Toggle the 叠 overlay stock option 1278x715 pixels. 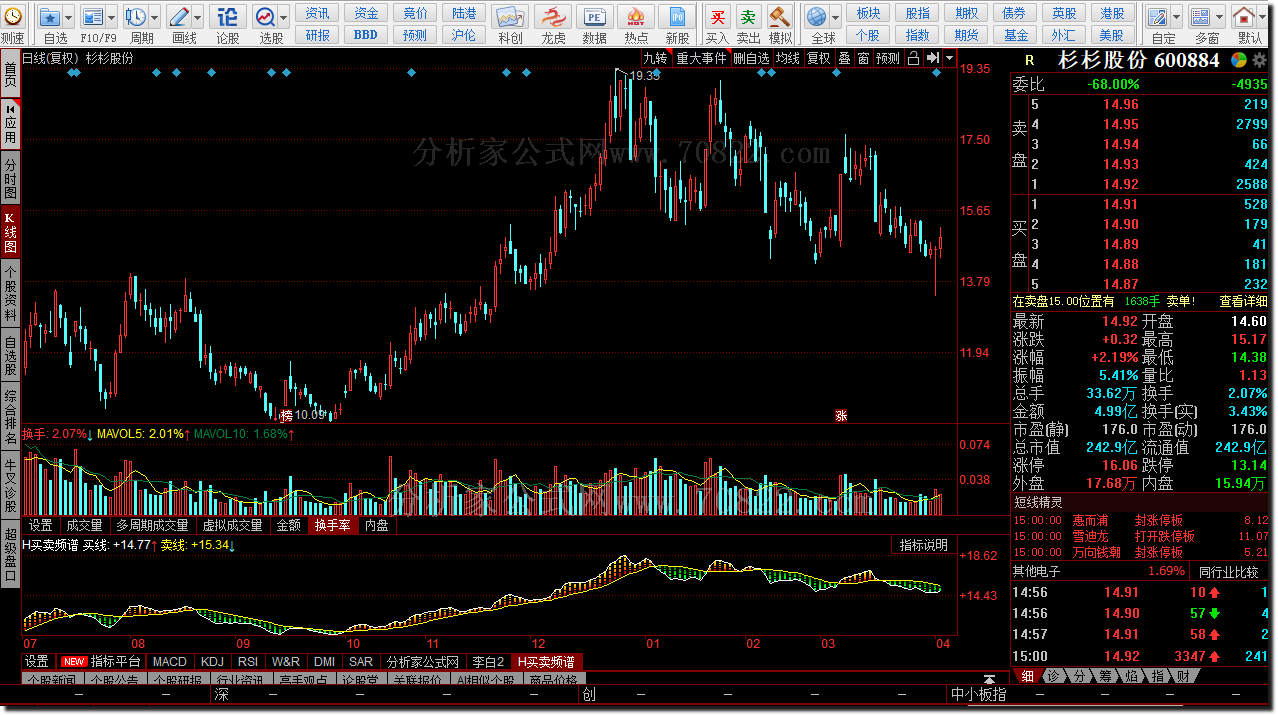844,58
